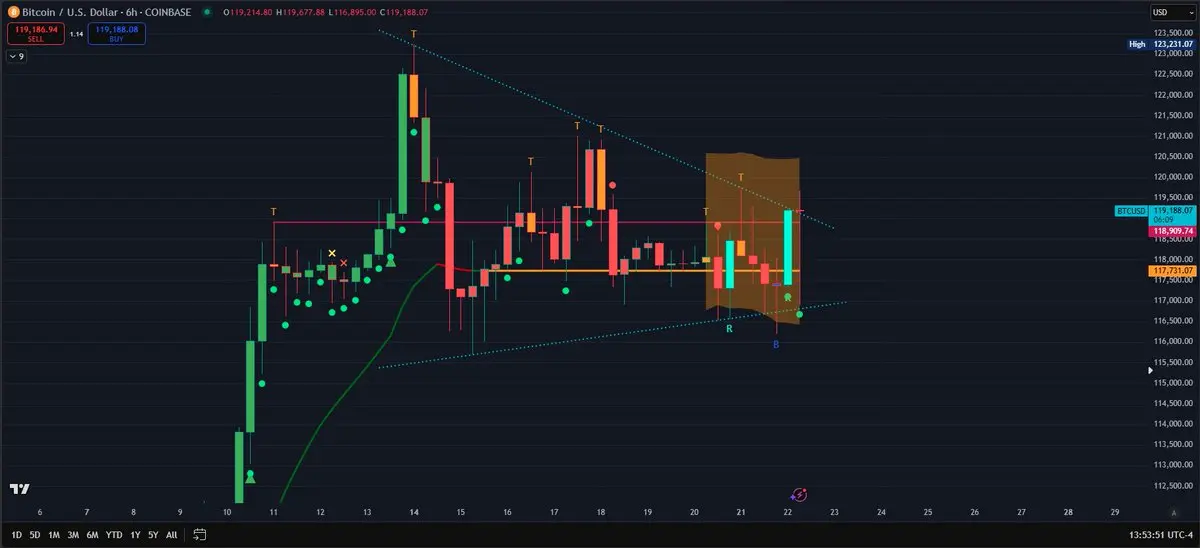Click the green market status dot
This screenshot has height=548, width=1200.
207,12
